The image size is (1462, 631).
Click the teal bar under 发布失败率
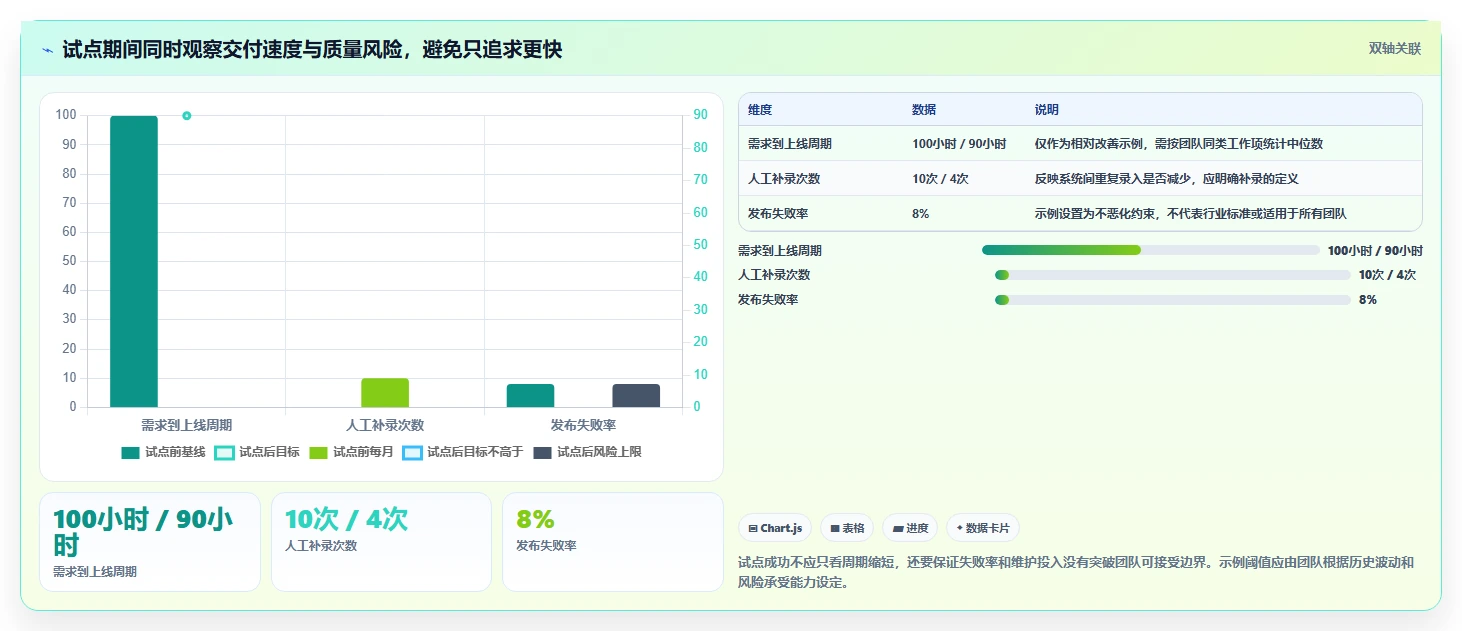click(530, 396)
